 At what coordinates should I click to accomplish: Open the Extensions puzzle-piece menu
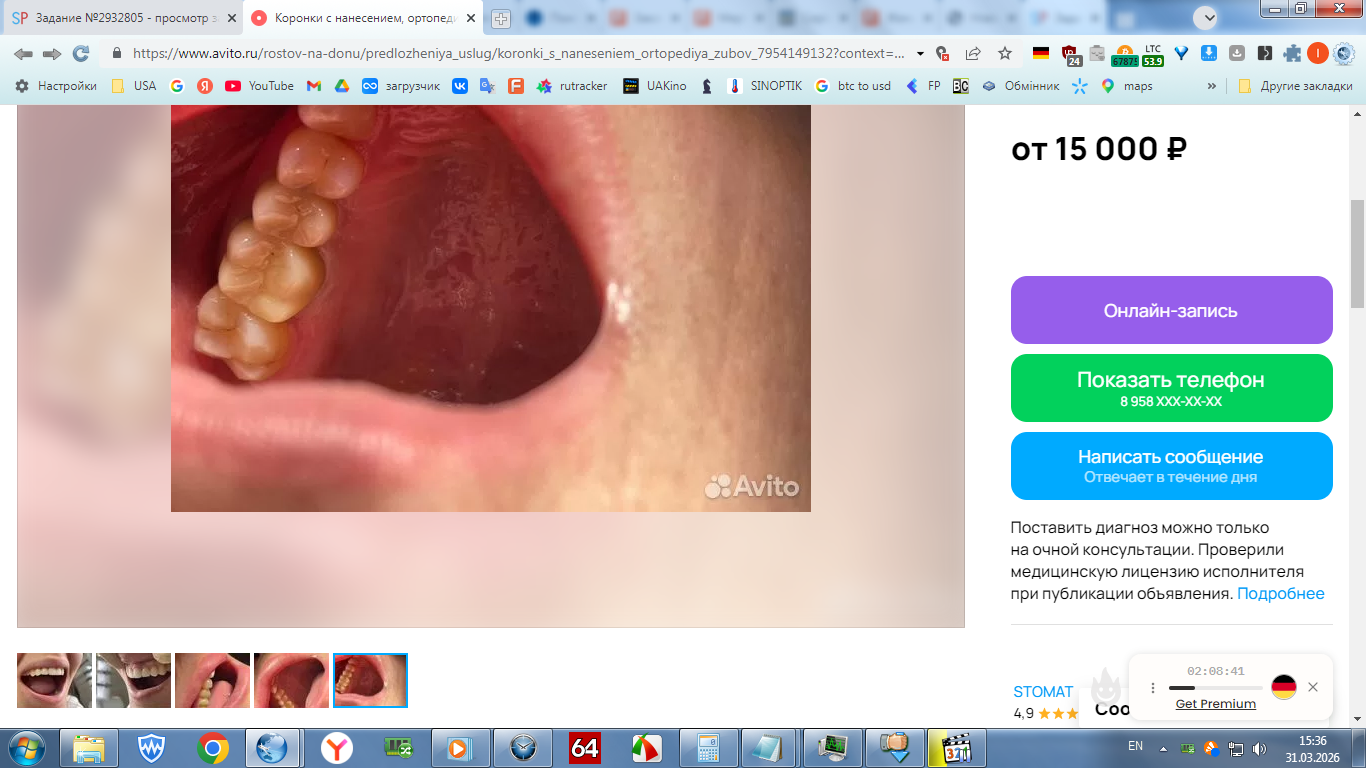(x=1293, y=53)
